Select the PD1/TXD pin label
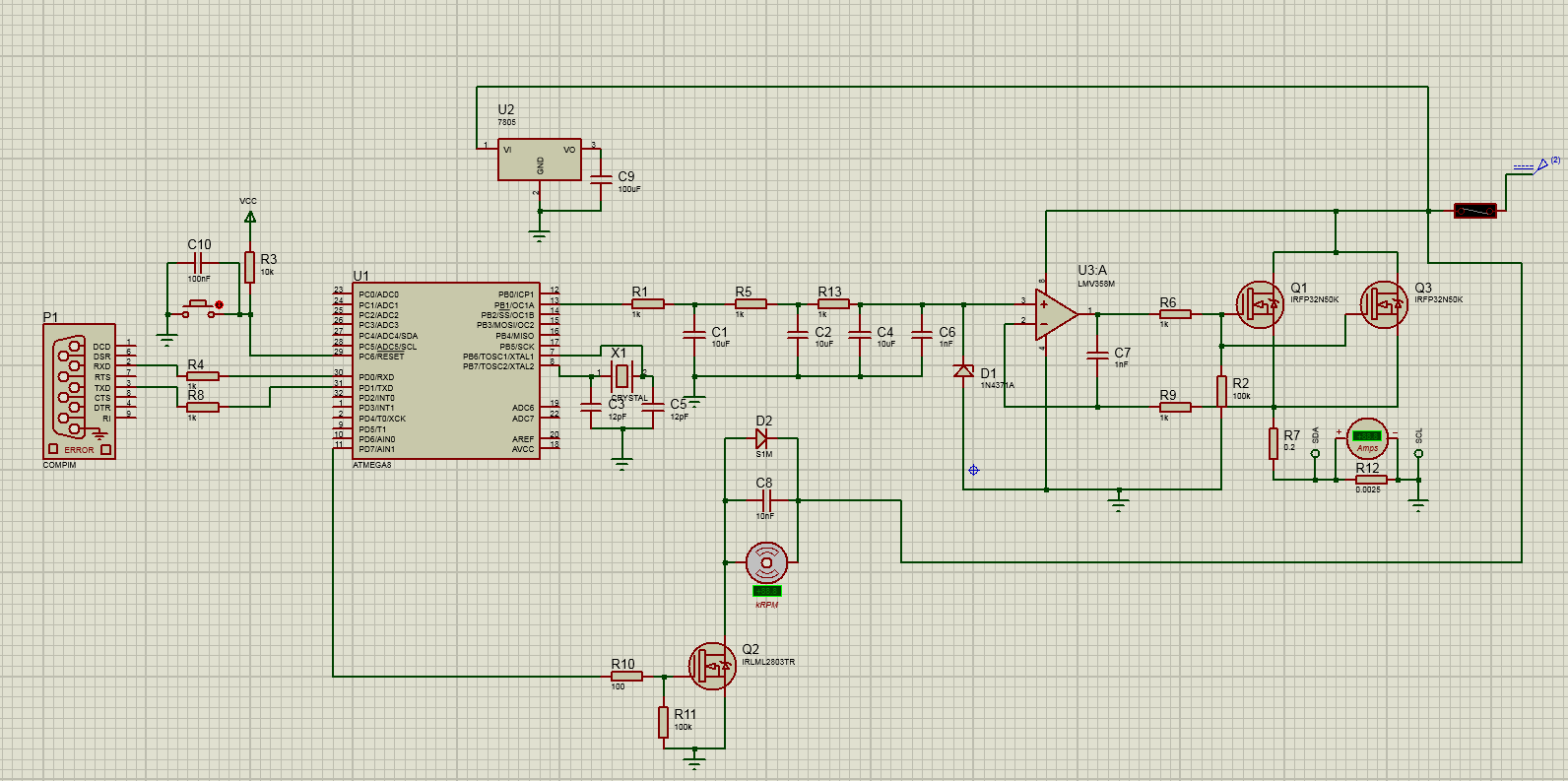Viewport: 1568px width, 781px height. (x=375, y=388)
